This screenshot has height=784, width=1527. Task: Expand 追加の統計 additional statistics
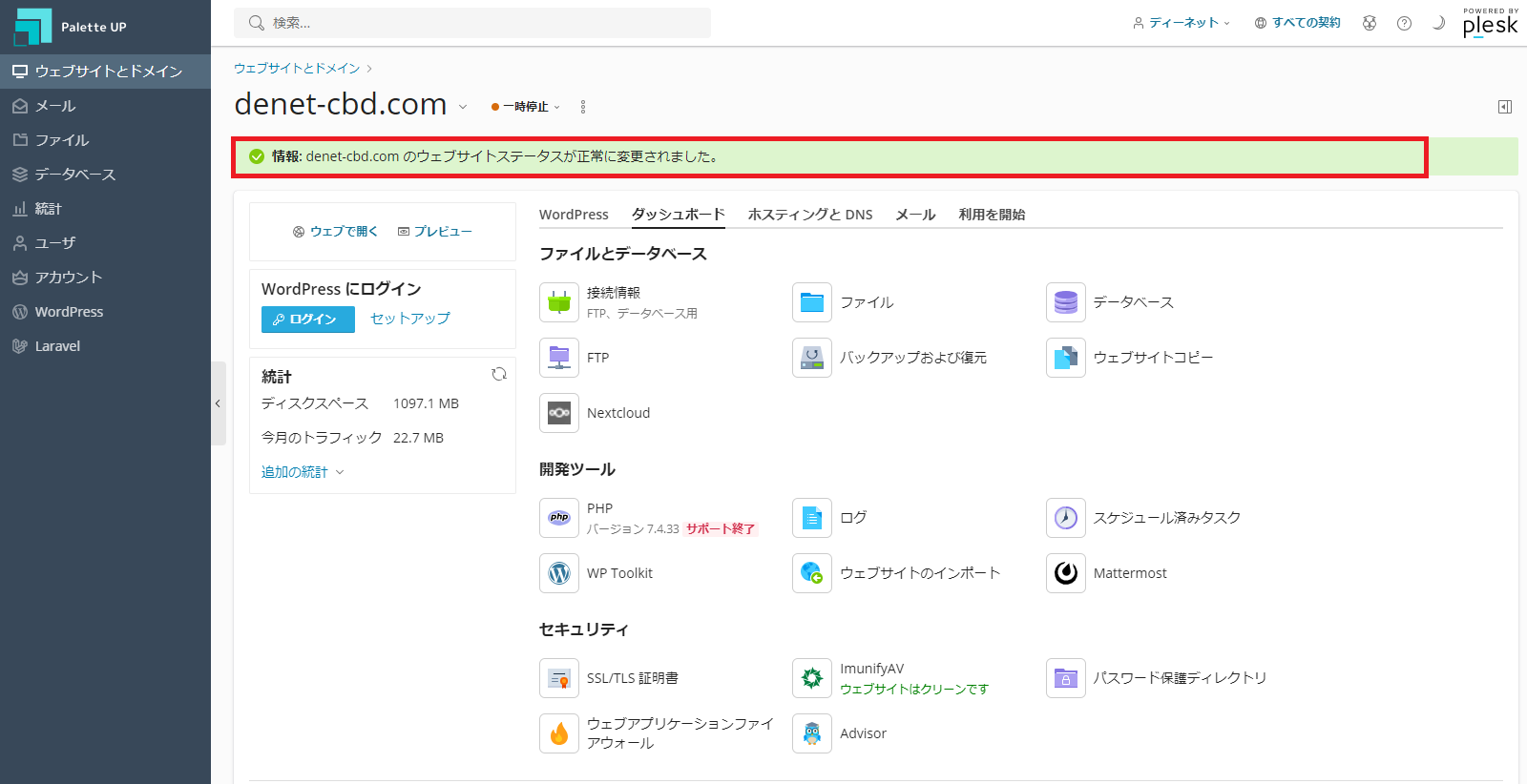[303, 472]
